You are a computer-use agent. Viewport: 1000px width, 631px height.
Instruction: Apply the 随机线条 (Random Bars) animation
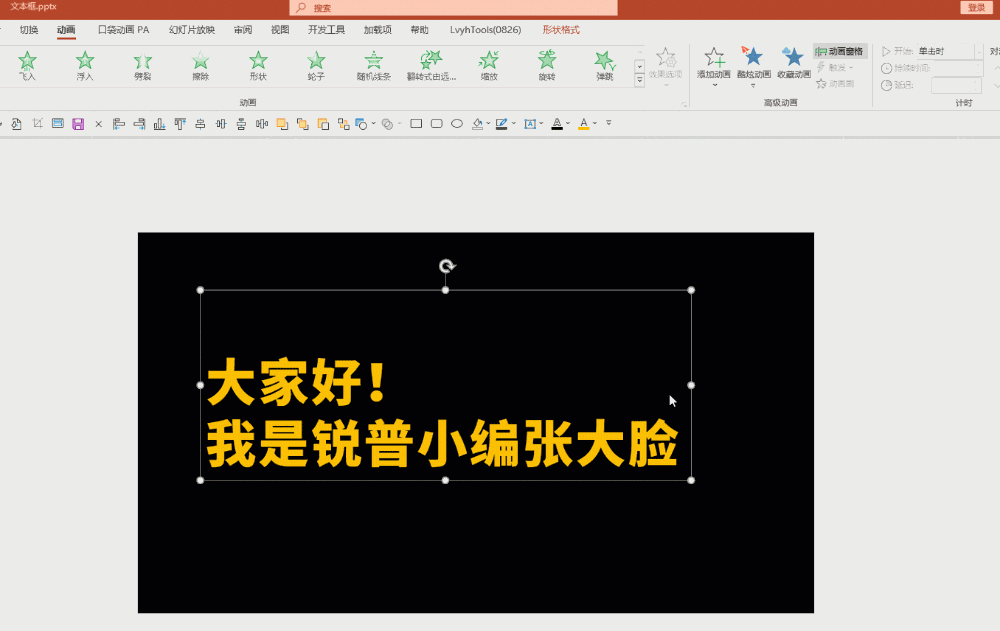pyautogui.click(x=374, y=66)
